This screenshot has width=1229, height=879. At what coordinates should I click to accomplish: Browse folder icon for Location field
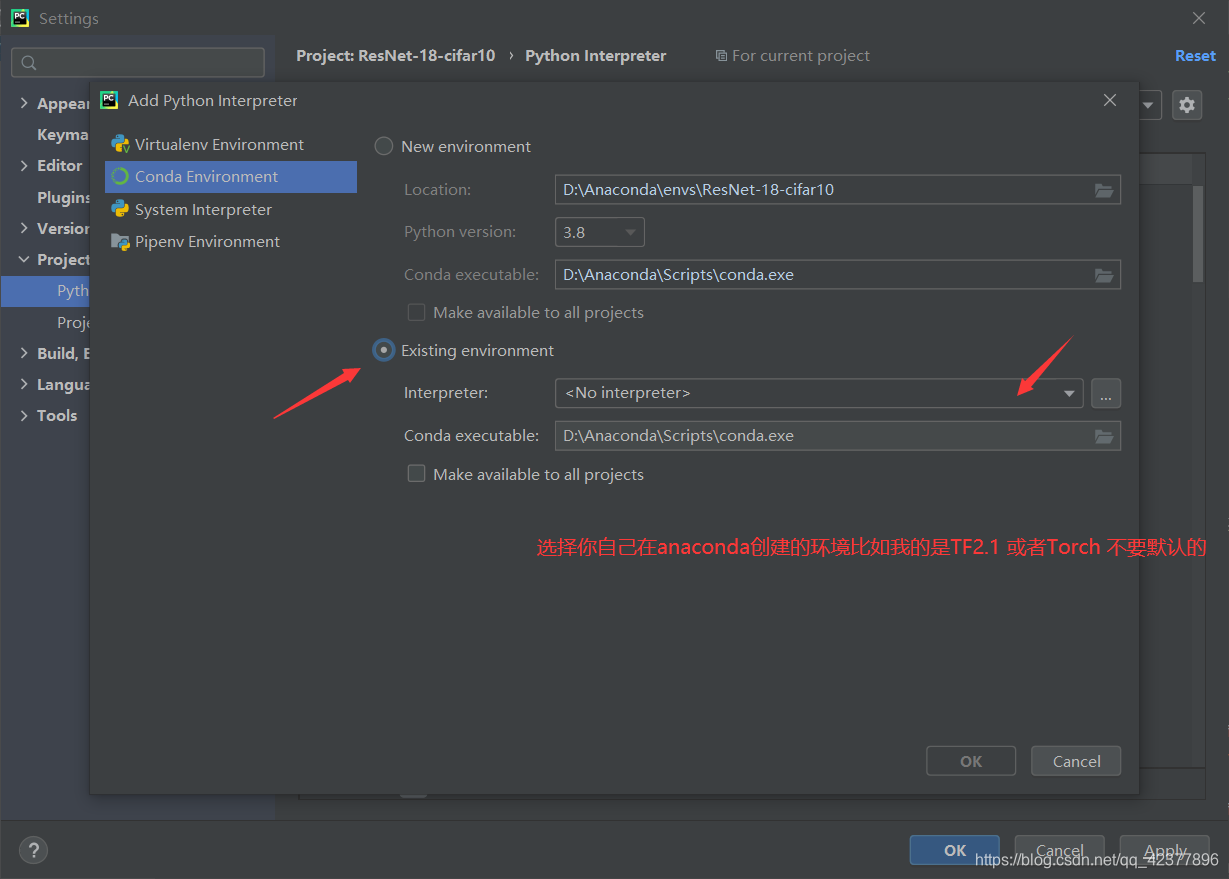[1104, 189]
